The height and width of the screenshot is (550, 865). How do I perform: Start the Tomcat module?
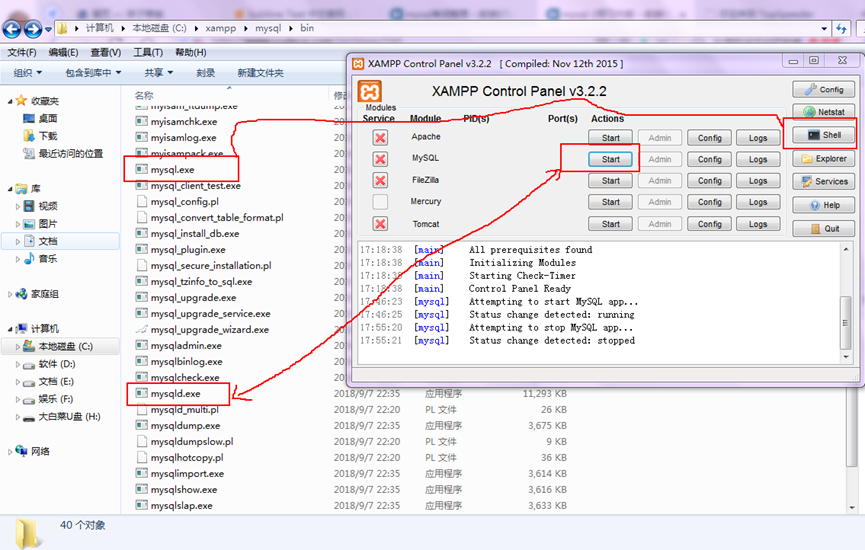click(x=610, y=223)
